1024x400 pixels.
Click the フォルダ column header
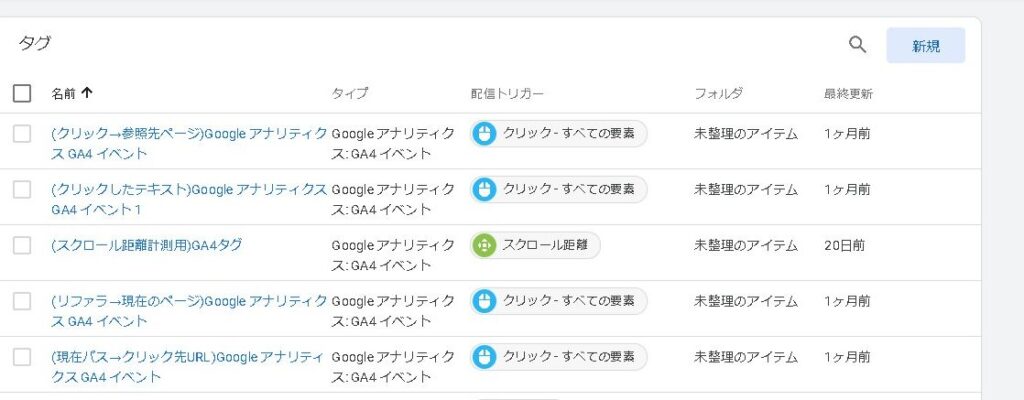(x=718, y=94)
